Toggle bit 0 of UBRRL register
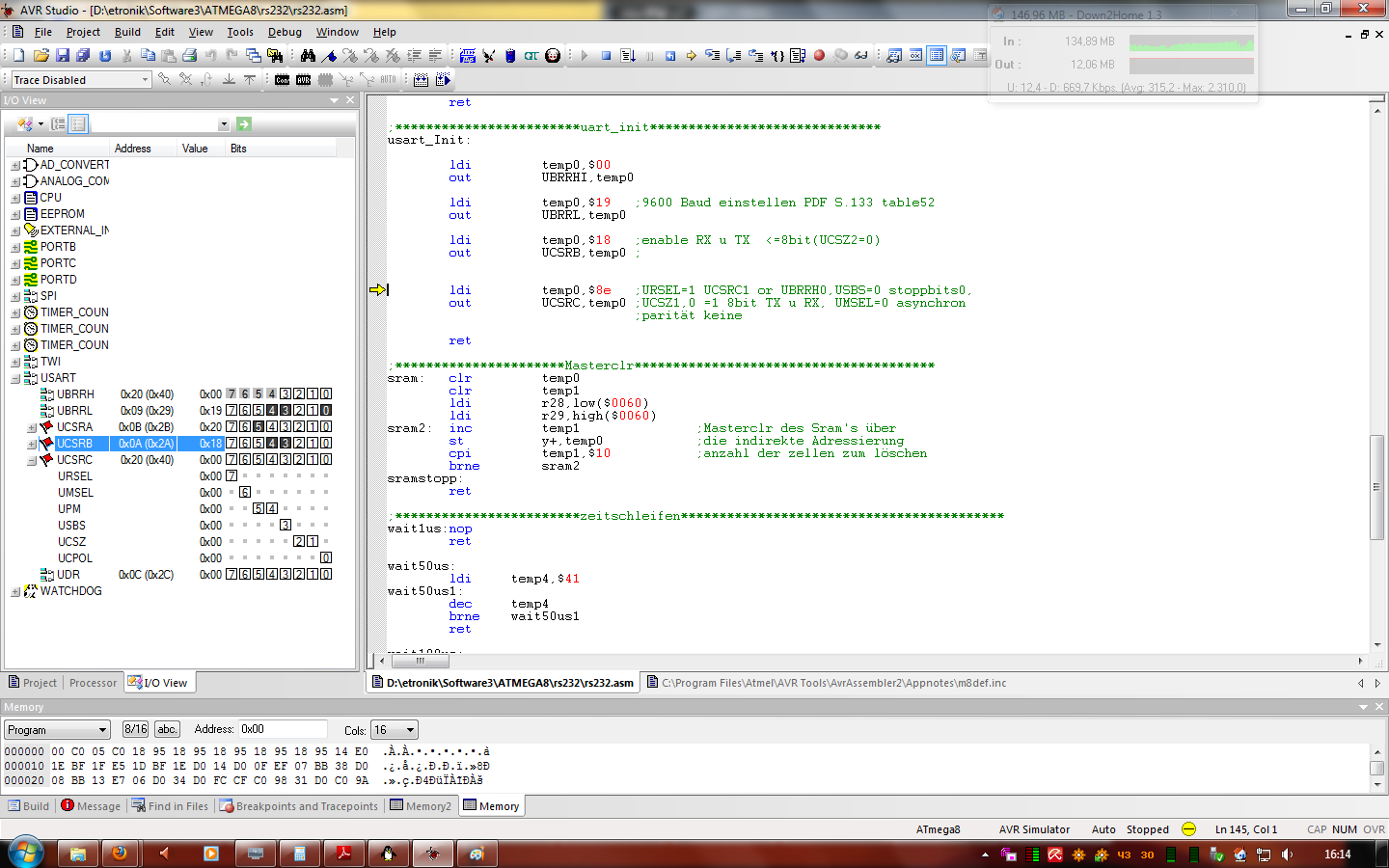The height and width of the screenshot is (868, 1389). pos(326,411)
